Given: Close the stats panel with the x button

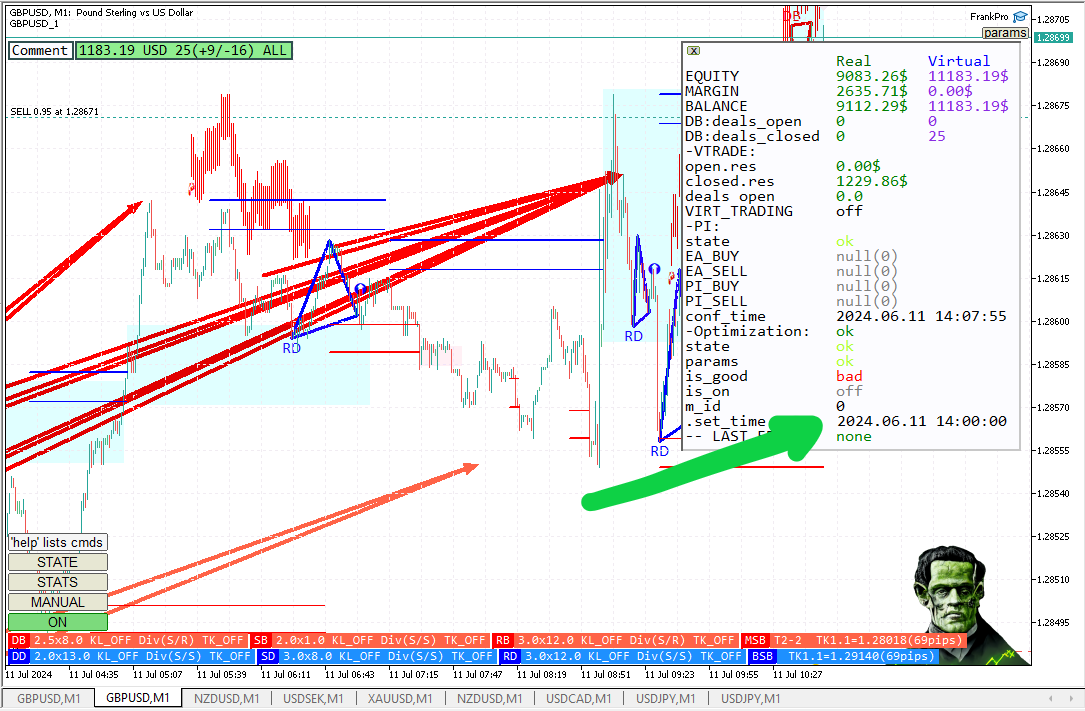Looking at the screenshot, I should click(x=694, y=50).
